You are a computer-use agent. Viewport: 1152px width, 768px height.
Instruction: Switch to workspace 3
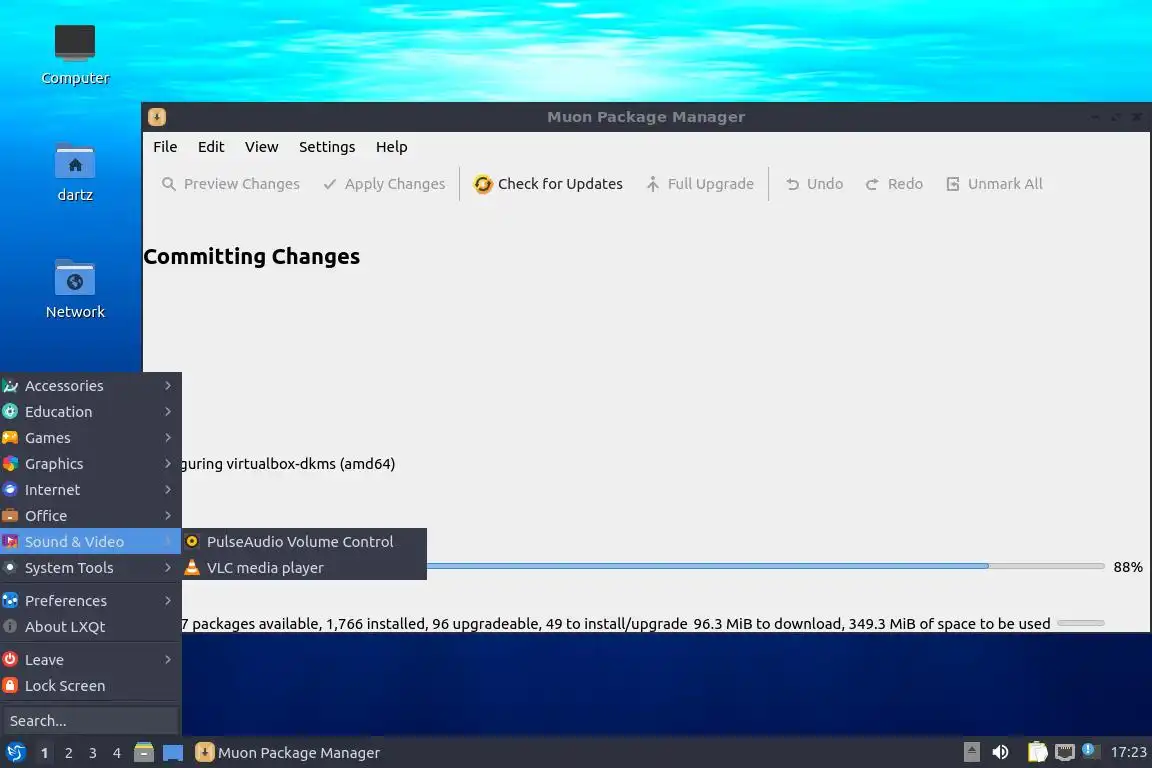tap(93, 753)
